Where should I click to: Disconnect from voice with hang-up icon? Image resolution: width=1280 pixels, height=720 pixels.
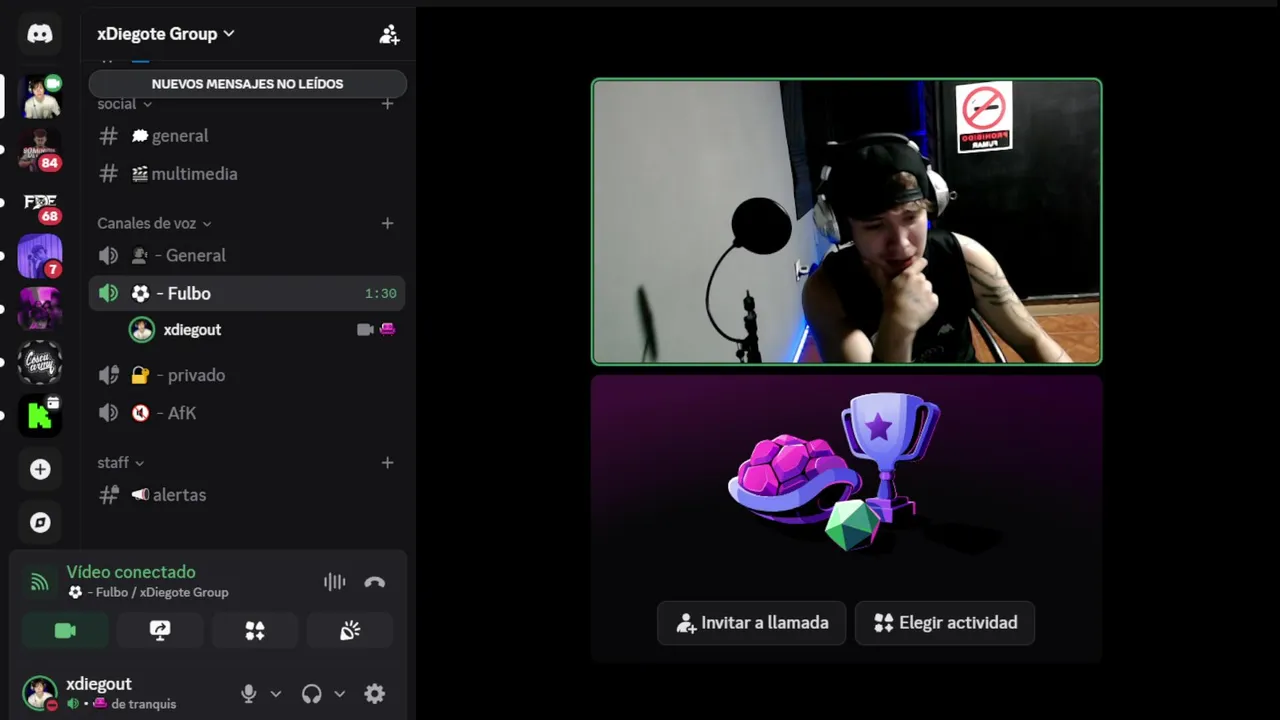click(375, 582)
